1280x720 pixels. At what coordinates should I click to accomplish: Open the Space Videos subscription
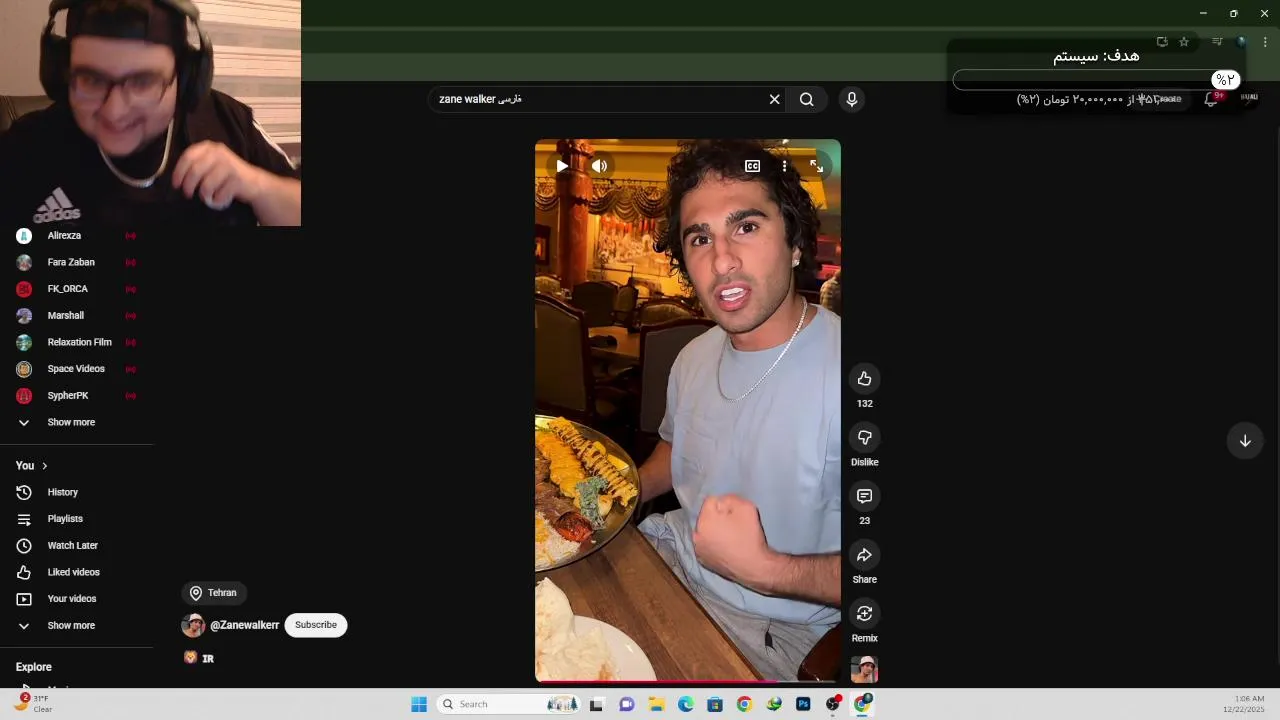click(76, 369)
